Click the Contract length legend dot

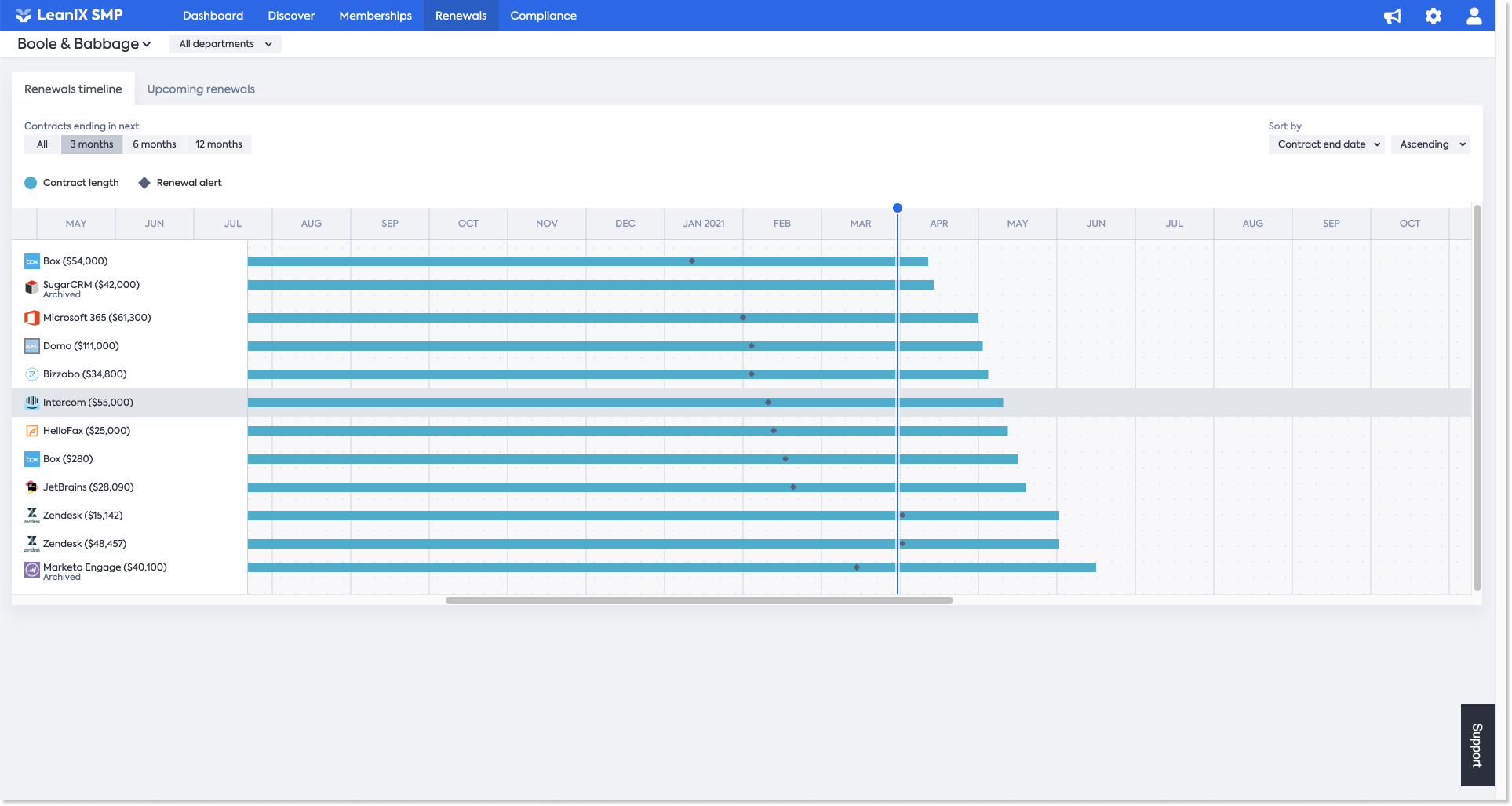[x=31, y=183]
